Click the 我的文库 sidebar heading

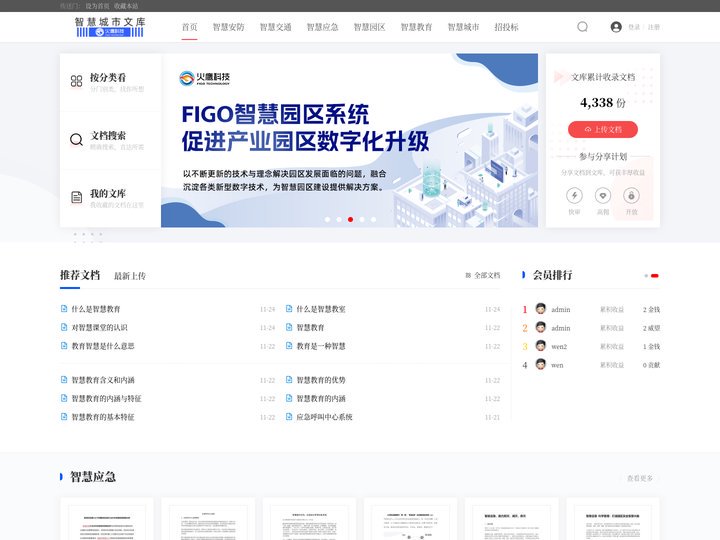click(x=108, y=193)
